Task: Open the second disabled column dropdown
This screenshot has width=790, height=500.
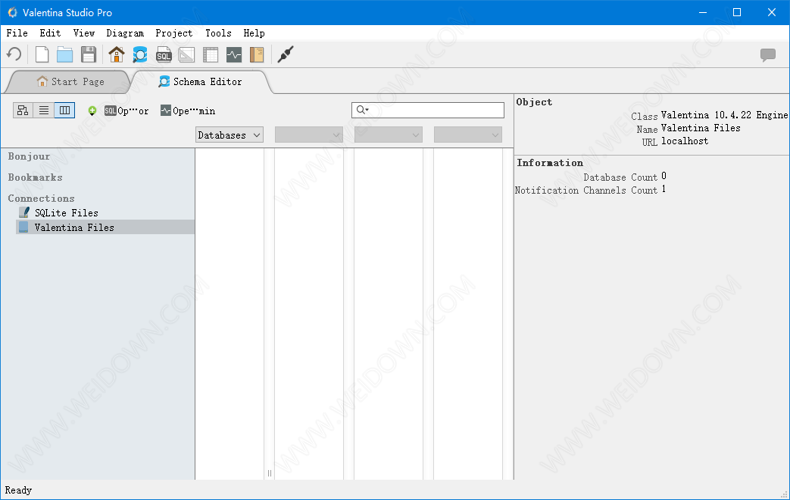Action: coord(309,135)
